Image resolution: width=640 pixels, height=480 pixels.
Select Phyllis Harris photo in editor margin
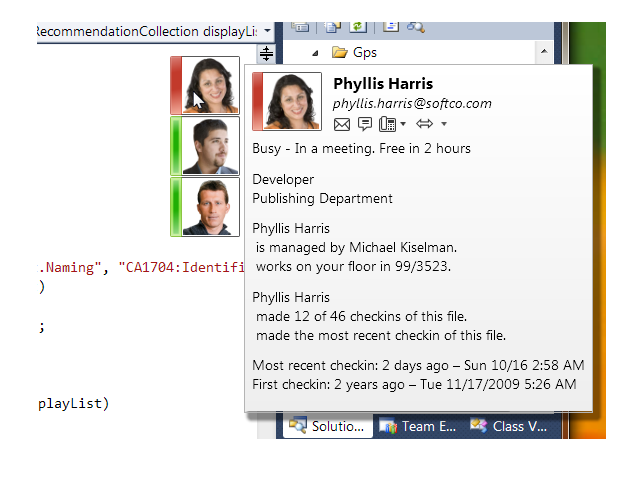[x=210, y=85]
